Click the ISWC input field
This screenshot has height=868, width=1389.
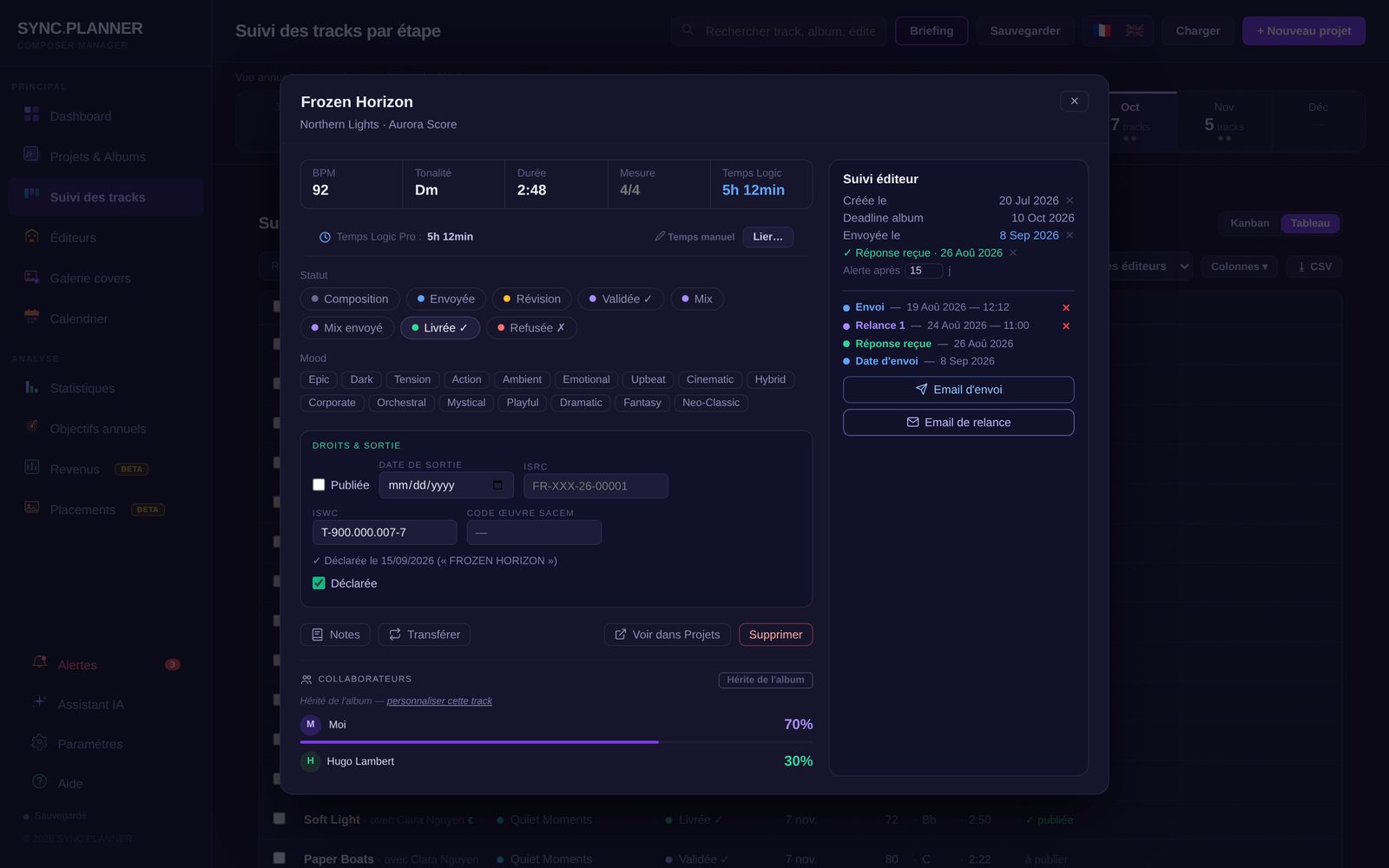pyautogui.click(x=385, y=532)
